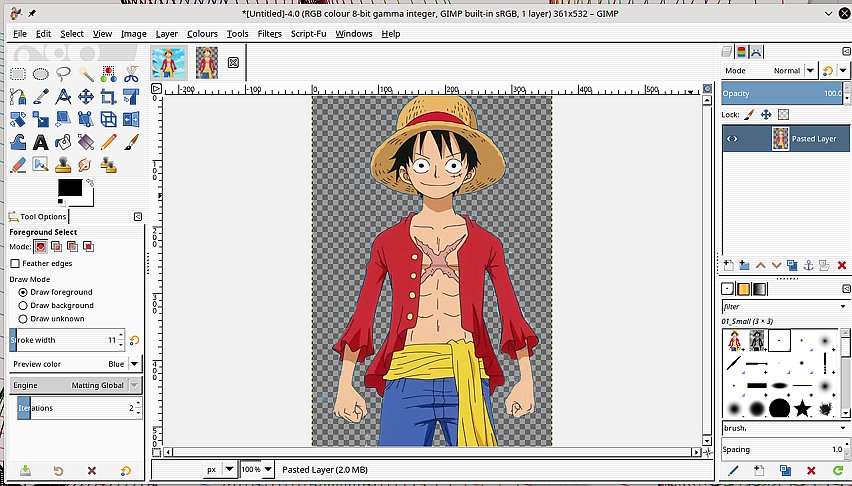This screenshot has width=852, height=486.
Task: Select the Paintbrush tool
Action: (x=131, y=142)
